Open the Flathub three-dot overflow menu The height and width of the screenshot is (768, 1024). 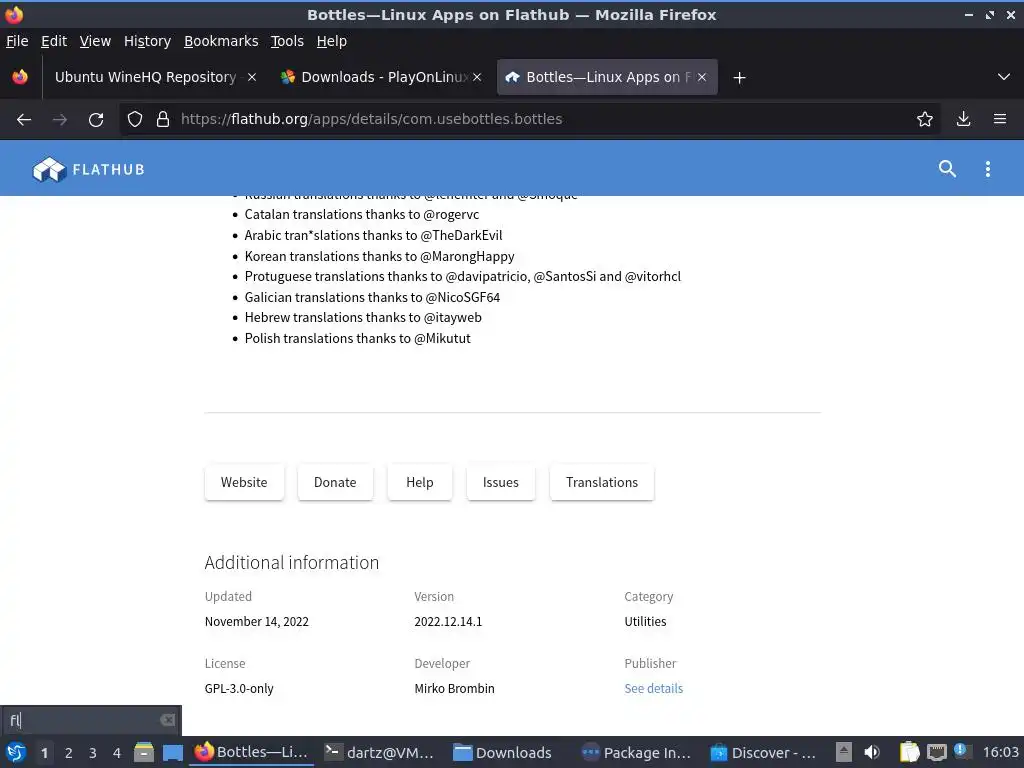coord(987,169)
